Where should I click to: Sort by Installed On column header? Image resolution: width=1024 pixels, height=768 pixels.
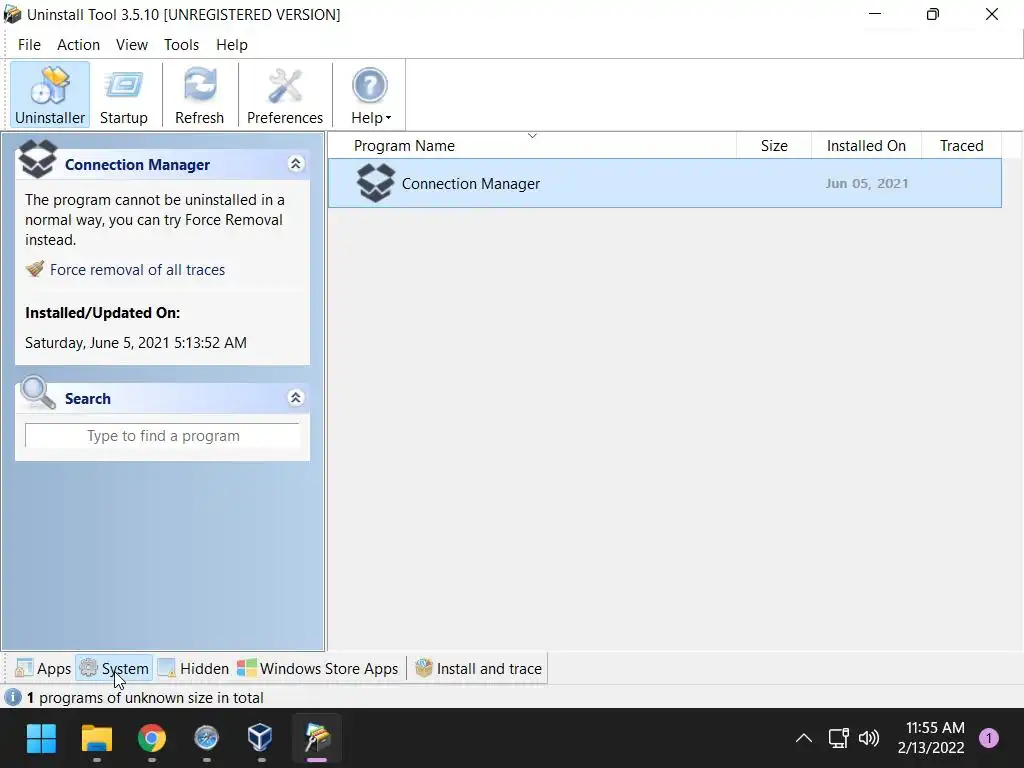(866, 146)
